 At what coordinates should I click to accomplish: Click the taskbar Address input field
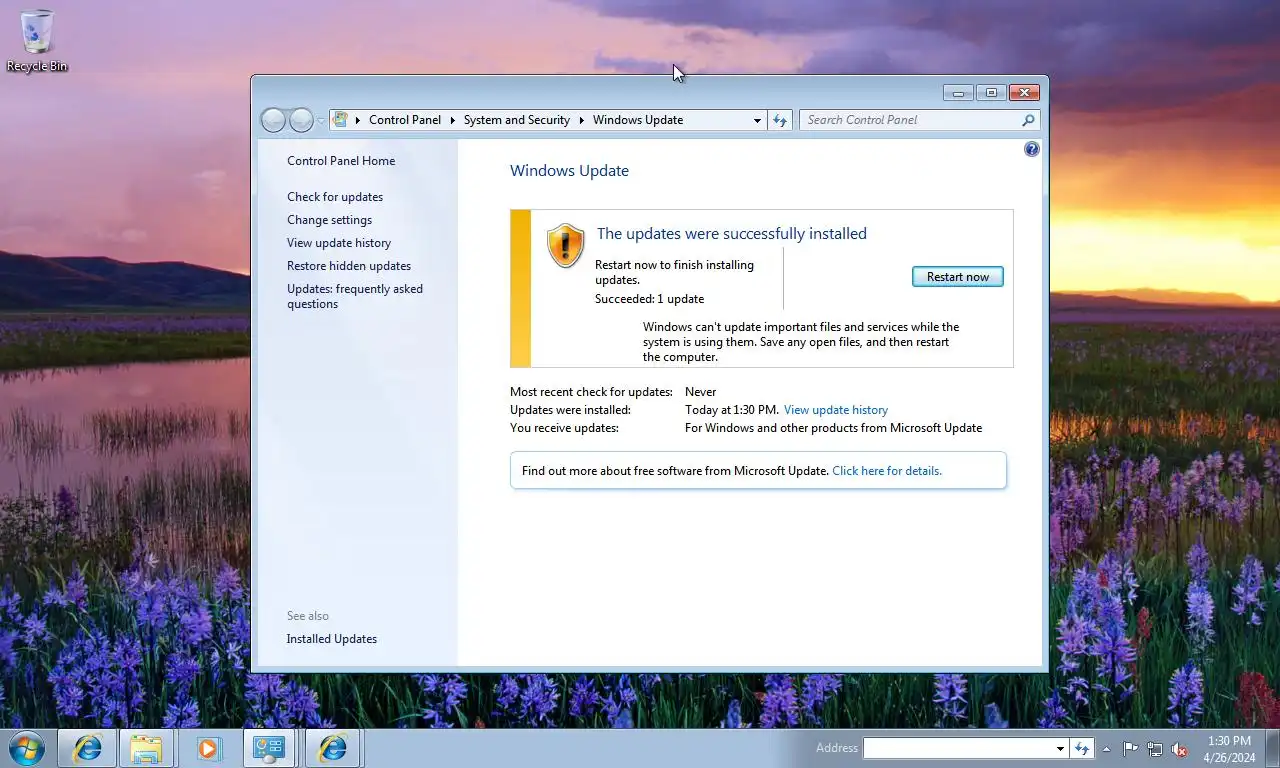pos(958,748)
